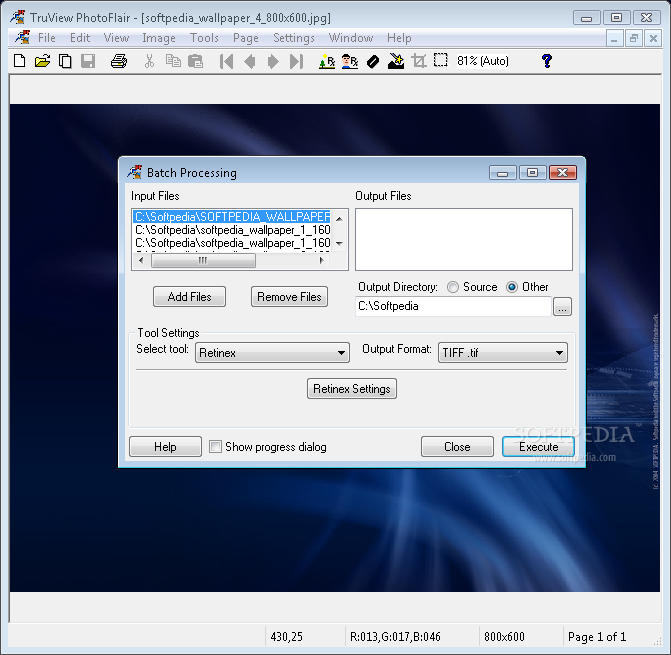Enable Show progress dialog checkbox
Image resolution: width=671 pixels, height=655 pixels.
(215, 447)
